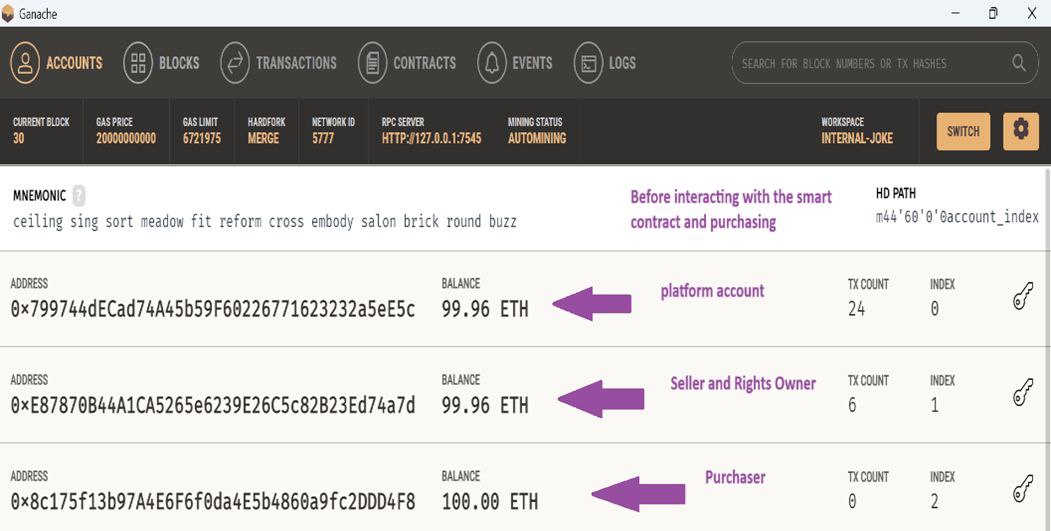This screenshot has width=1051, height=531.
Task: Open the Accounts tab
Action: tap(57, 63)
